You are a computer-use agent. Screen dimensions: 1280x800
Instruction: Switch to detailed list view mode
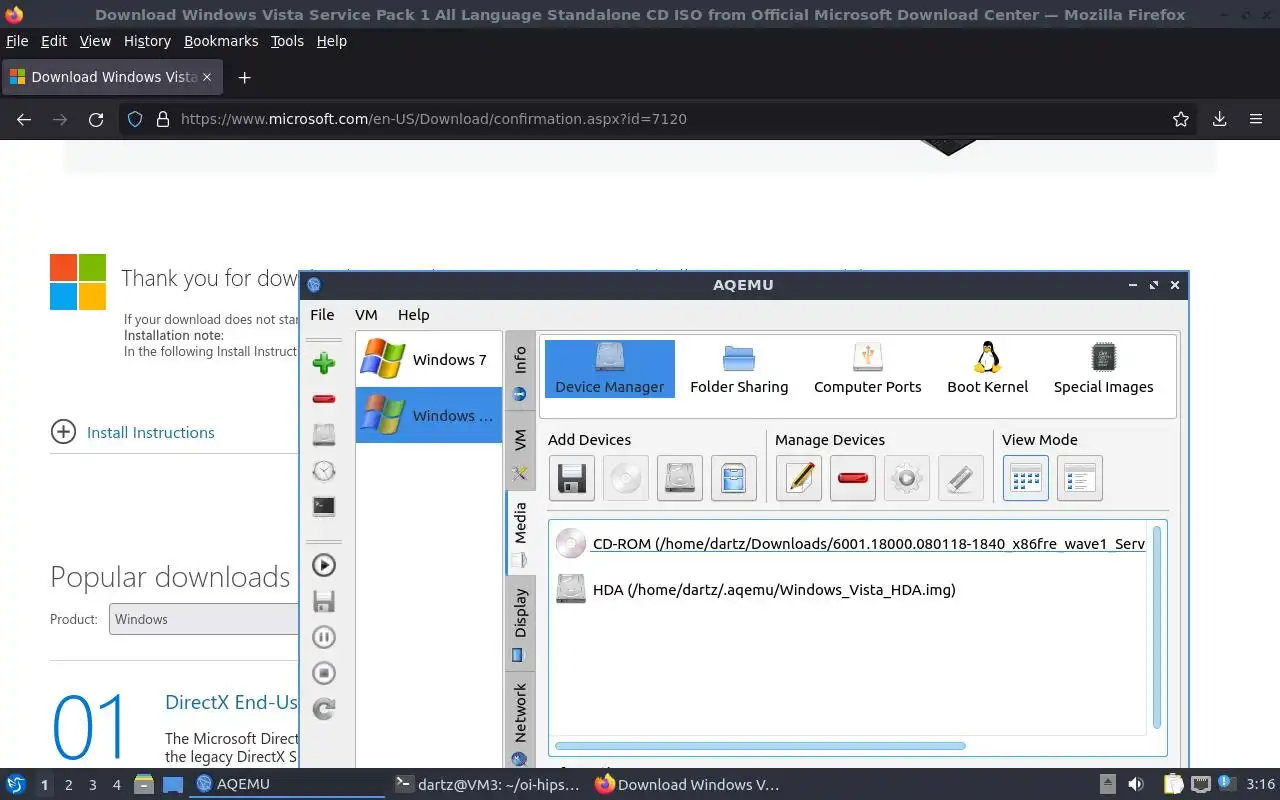point(1080,478)
